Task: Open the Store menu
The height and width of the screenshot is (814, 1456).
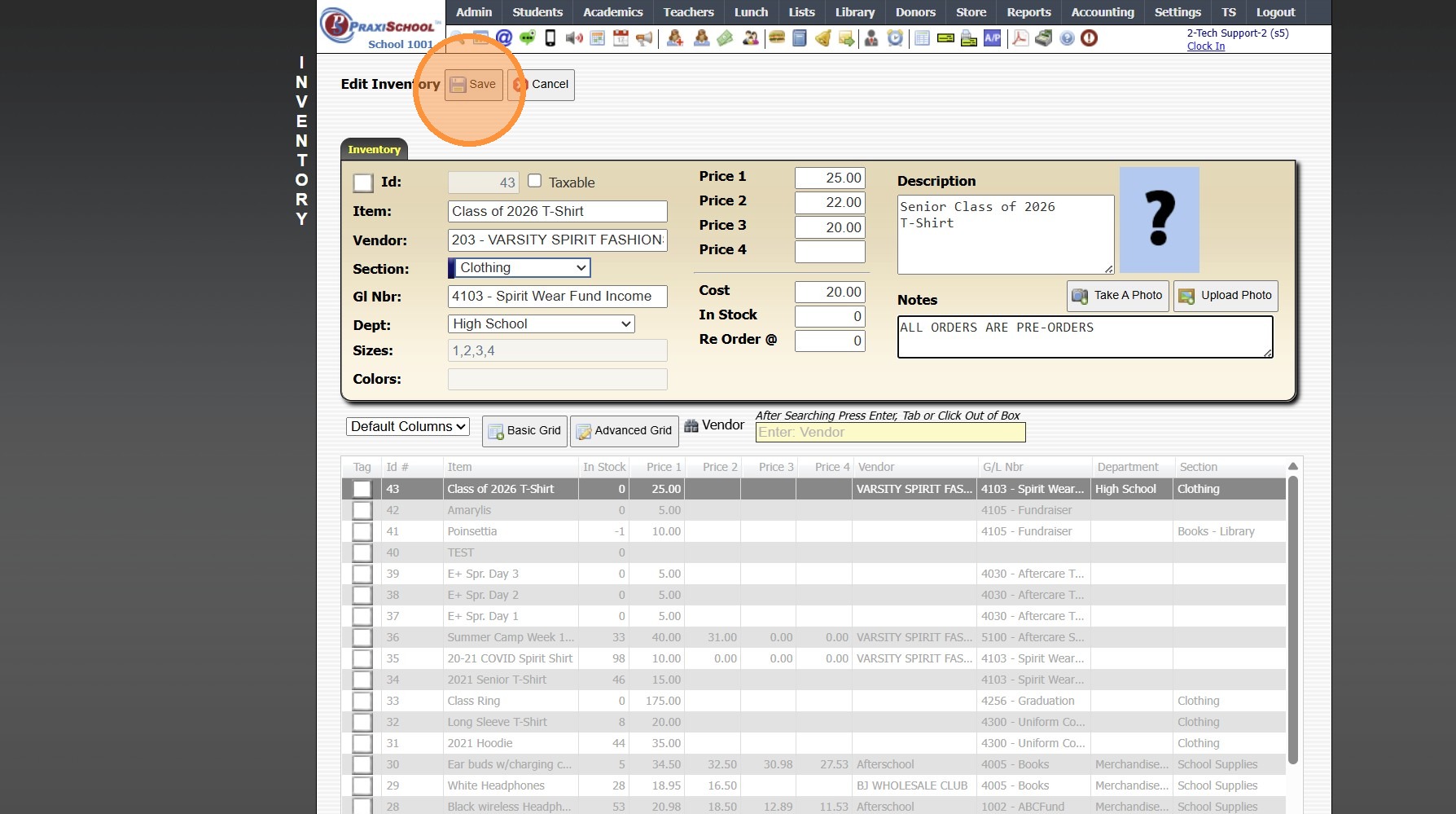Action: (x=971, y=12)
